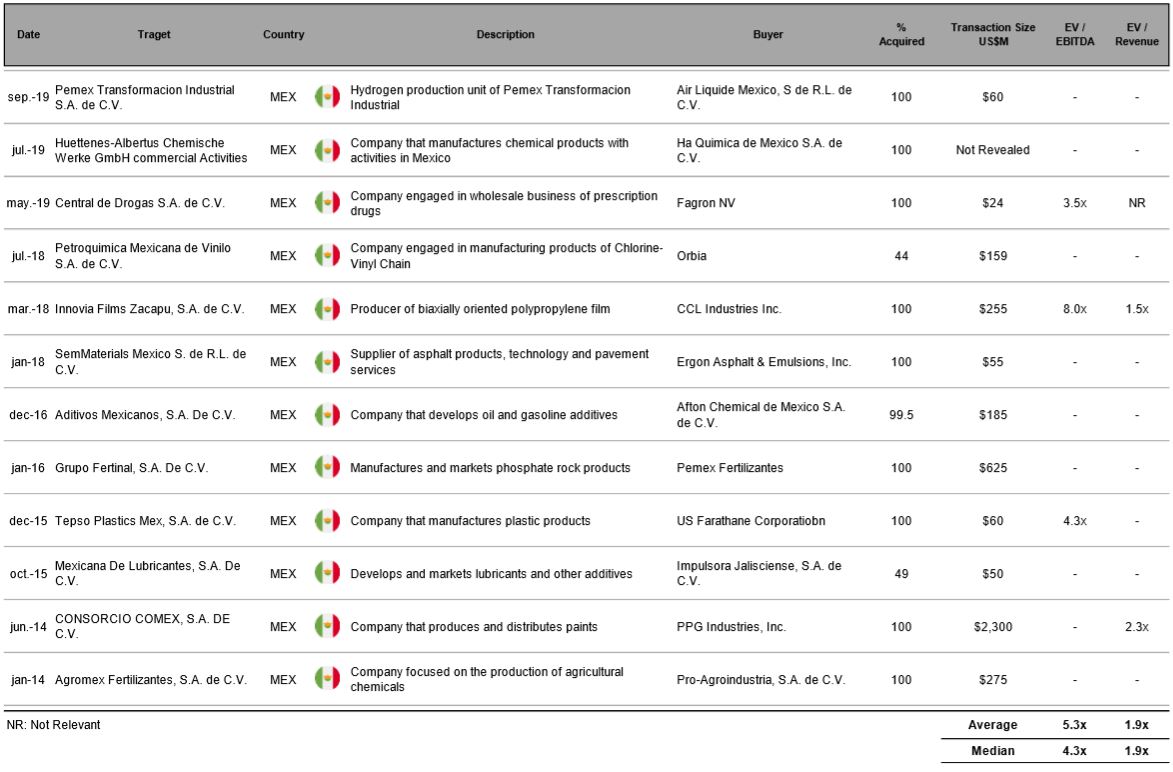
Task: Click the $2,300 transaction size
Action: tap(993, 627)
